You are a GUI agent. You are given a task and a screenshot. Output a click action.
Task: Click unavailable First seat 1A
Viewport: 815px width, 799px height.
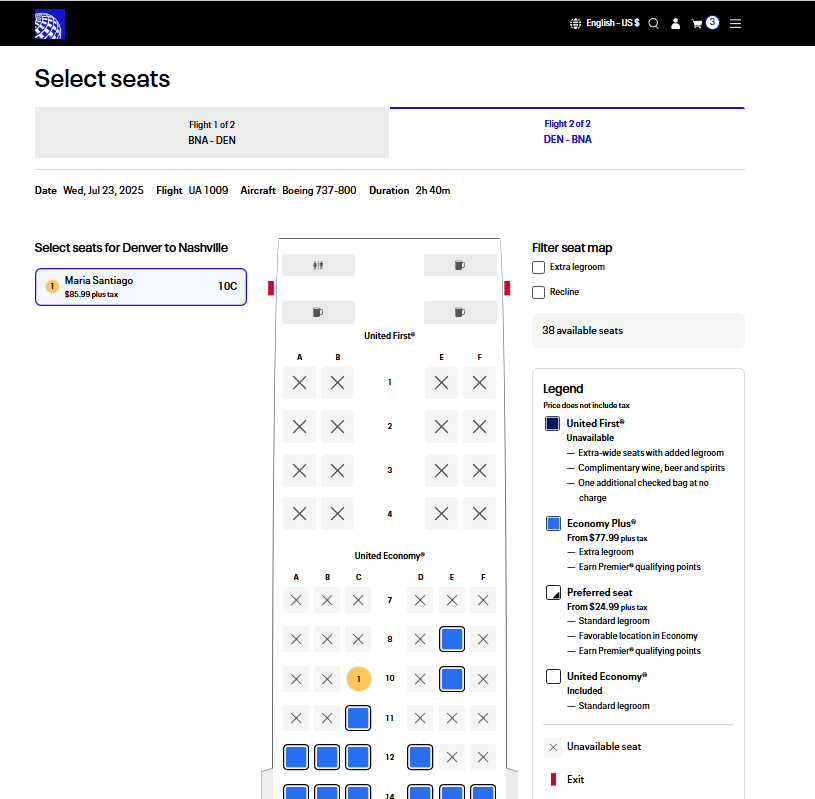point(299,383)
